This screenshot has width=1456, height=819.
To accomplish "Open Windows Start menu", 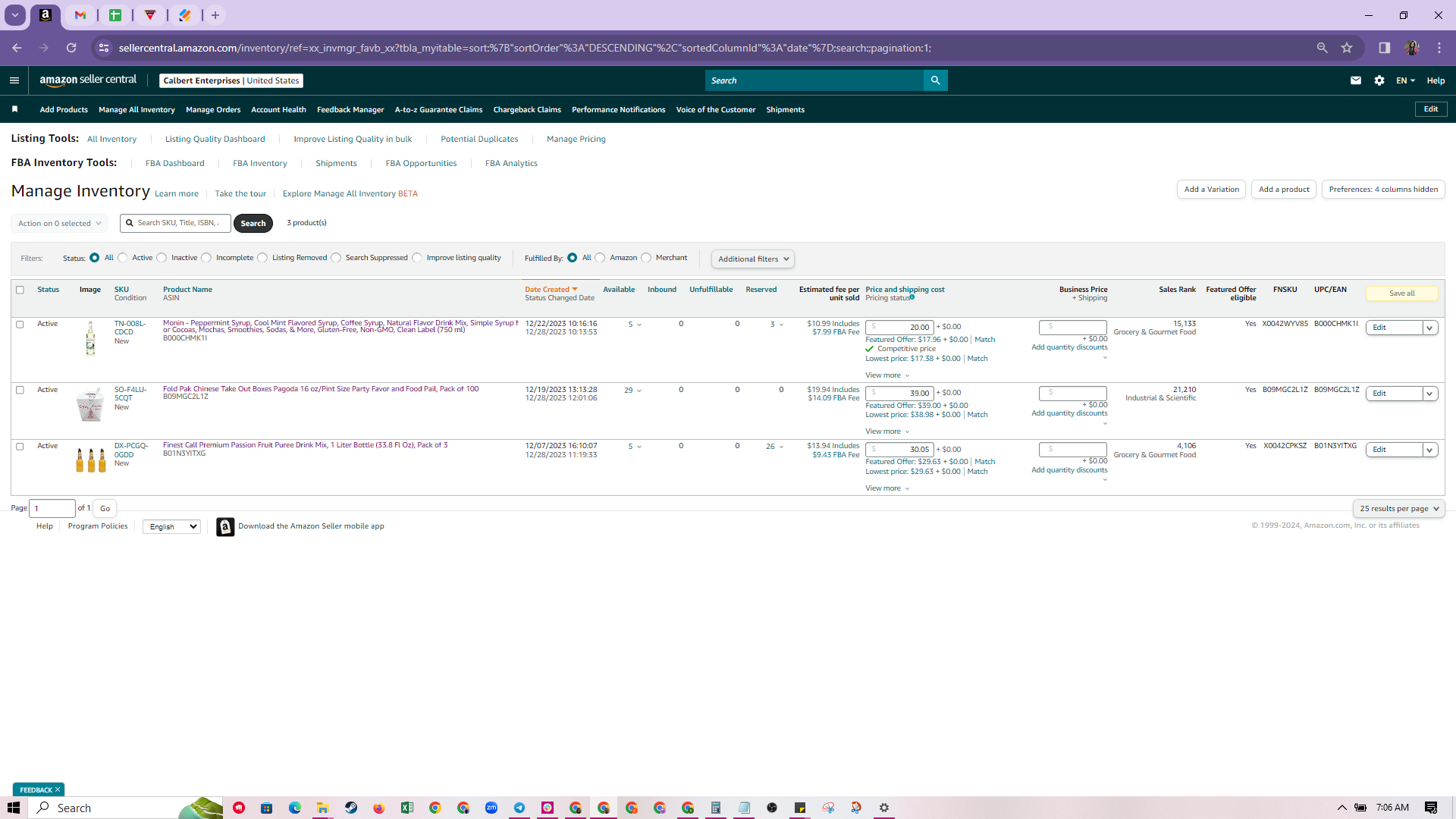I will (13, 808).
